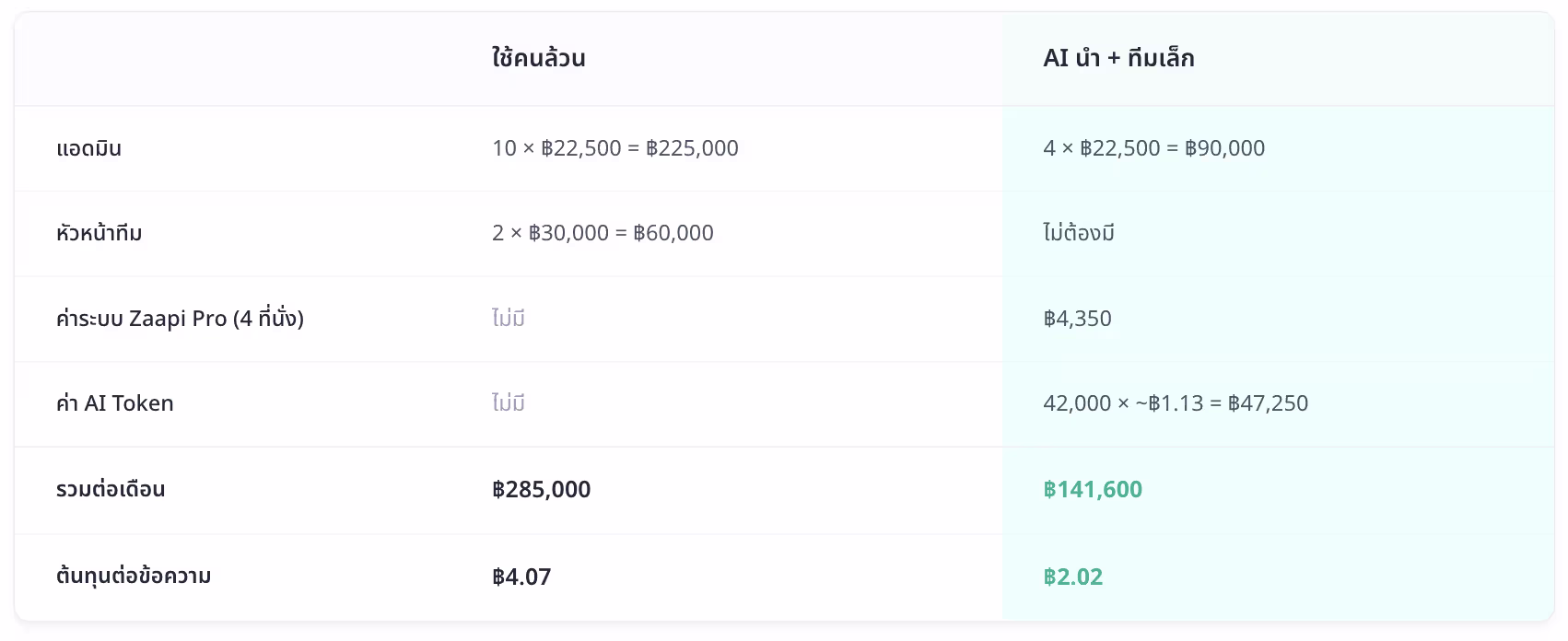Click the ฿285,000 monthly total
This screenshot has height=641, width=1568.
[x=542, y=489]
